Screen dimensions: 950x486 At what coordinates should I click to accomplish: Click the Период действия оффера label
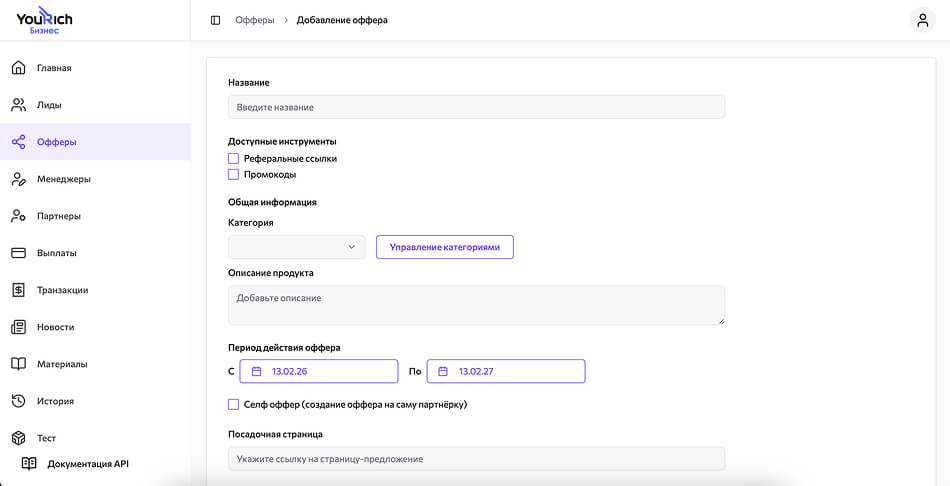[x=284, y=348]
